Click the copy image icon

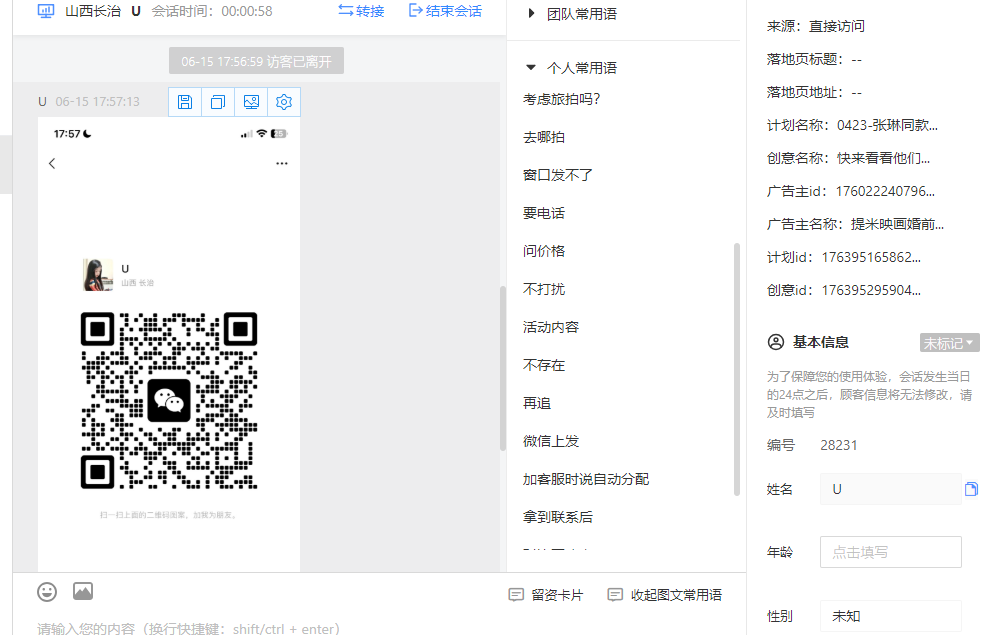tap(218, 102)
